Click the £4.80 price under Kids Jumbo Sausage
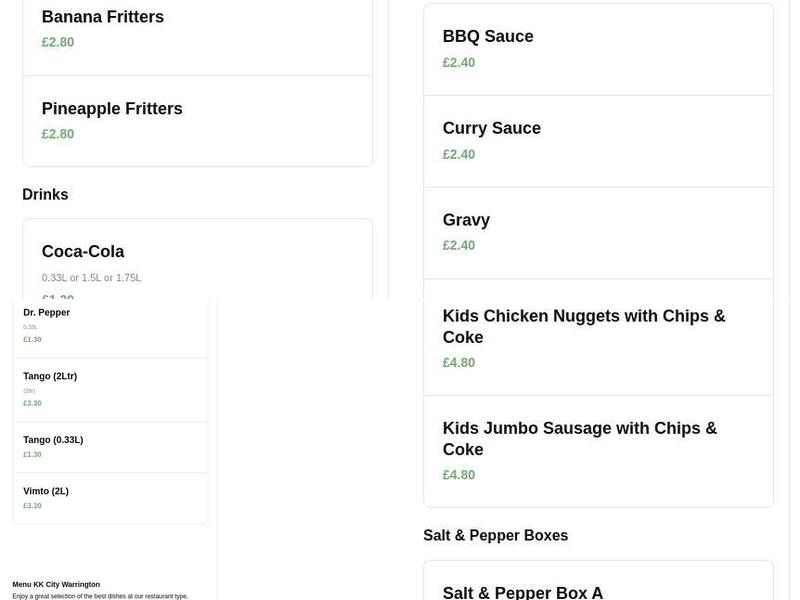Viewport: 800px width, 600px height. [x=459, y=474]
